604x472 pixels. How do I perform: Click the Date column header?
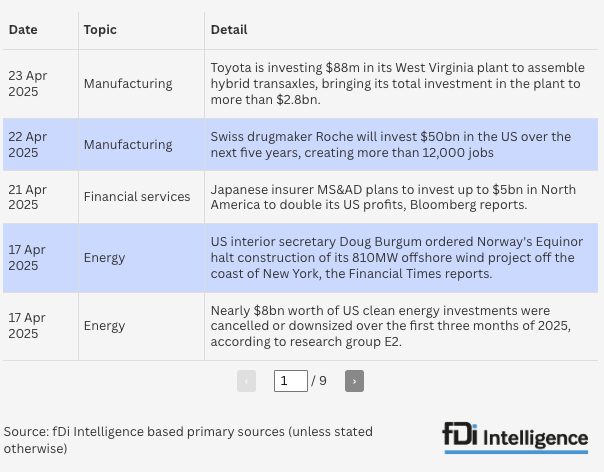point(23,30)
